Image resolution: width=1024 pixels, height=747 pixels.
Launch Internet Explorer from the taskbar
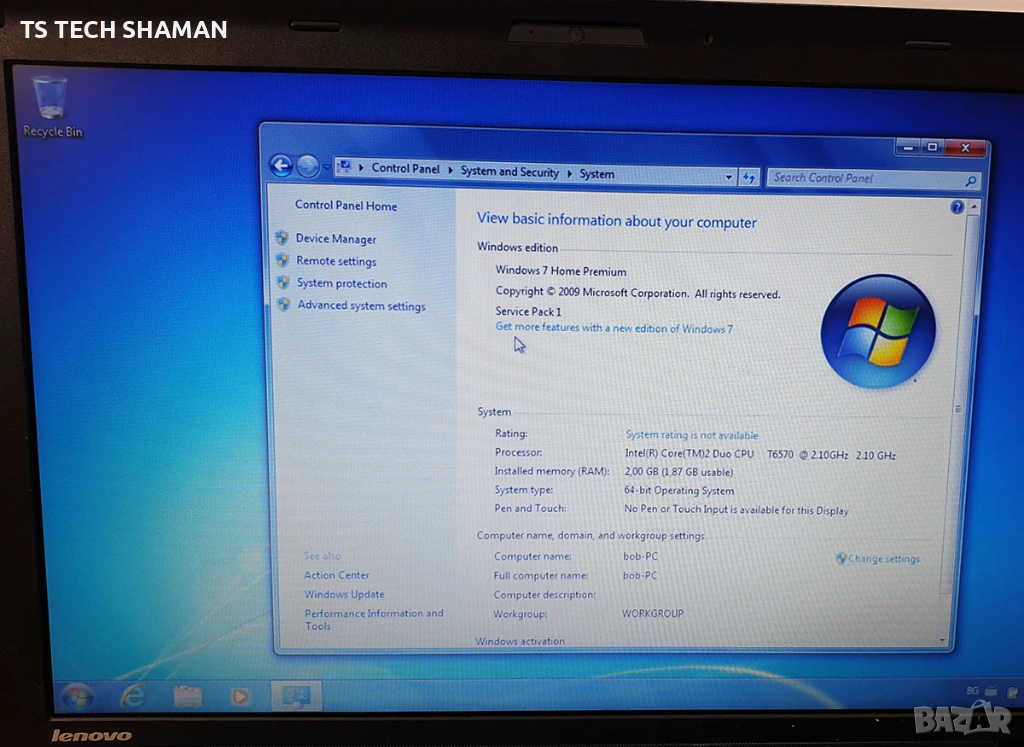(x=132, y=696)
